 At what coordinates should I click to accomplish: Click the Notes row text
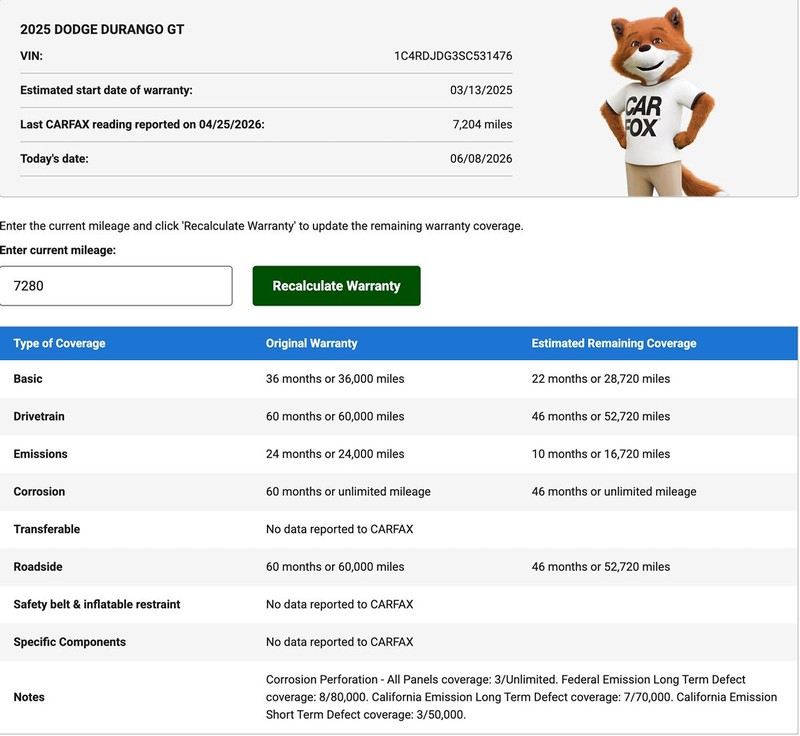point(521,697)
